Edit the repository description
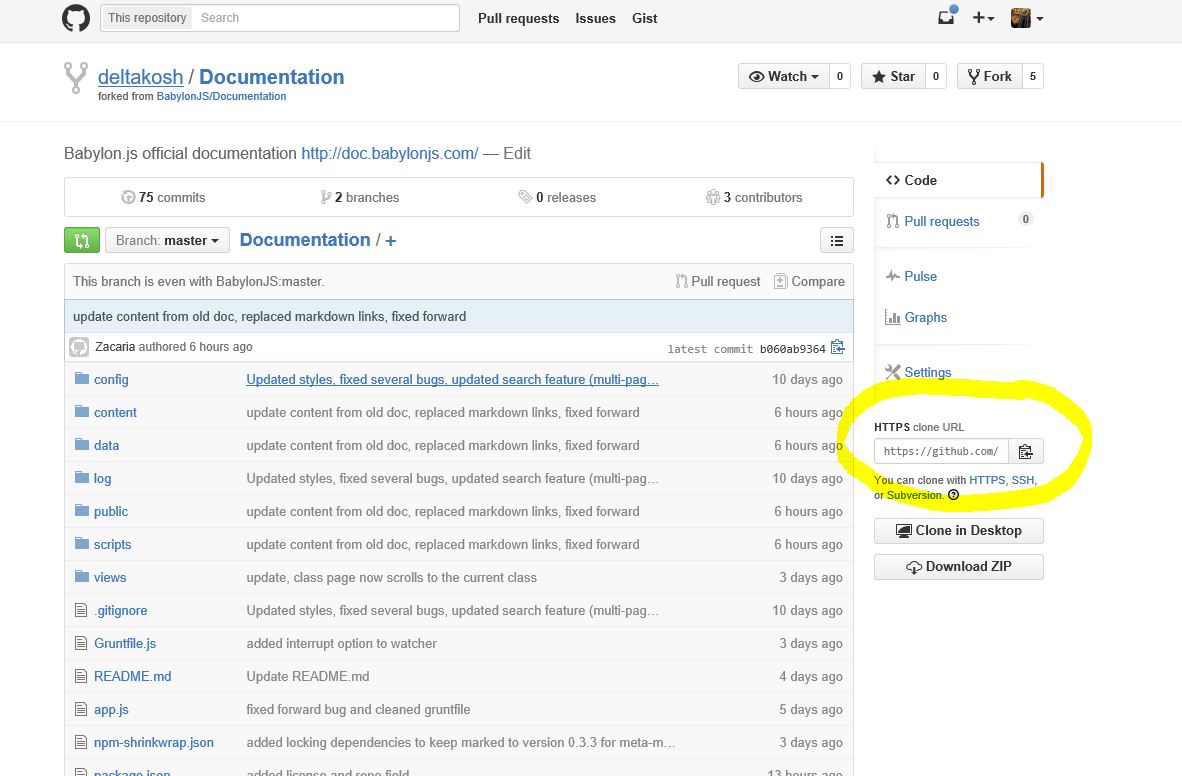 pyautogui.click(x=517, y=153)
